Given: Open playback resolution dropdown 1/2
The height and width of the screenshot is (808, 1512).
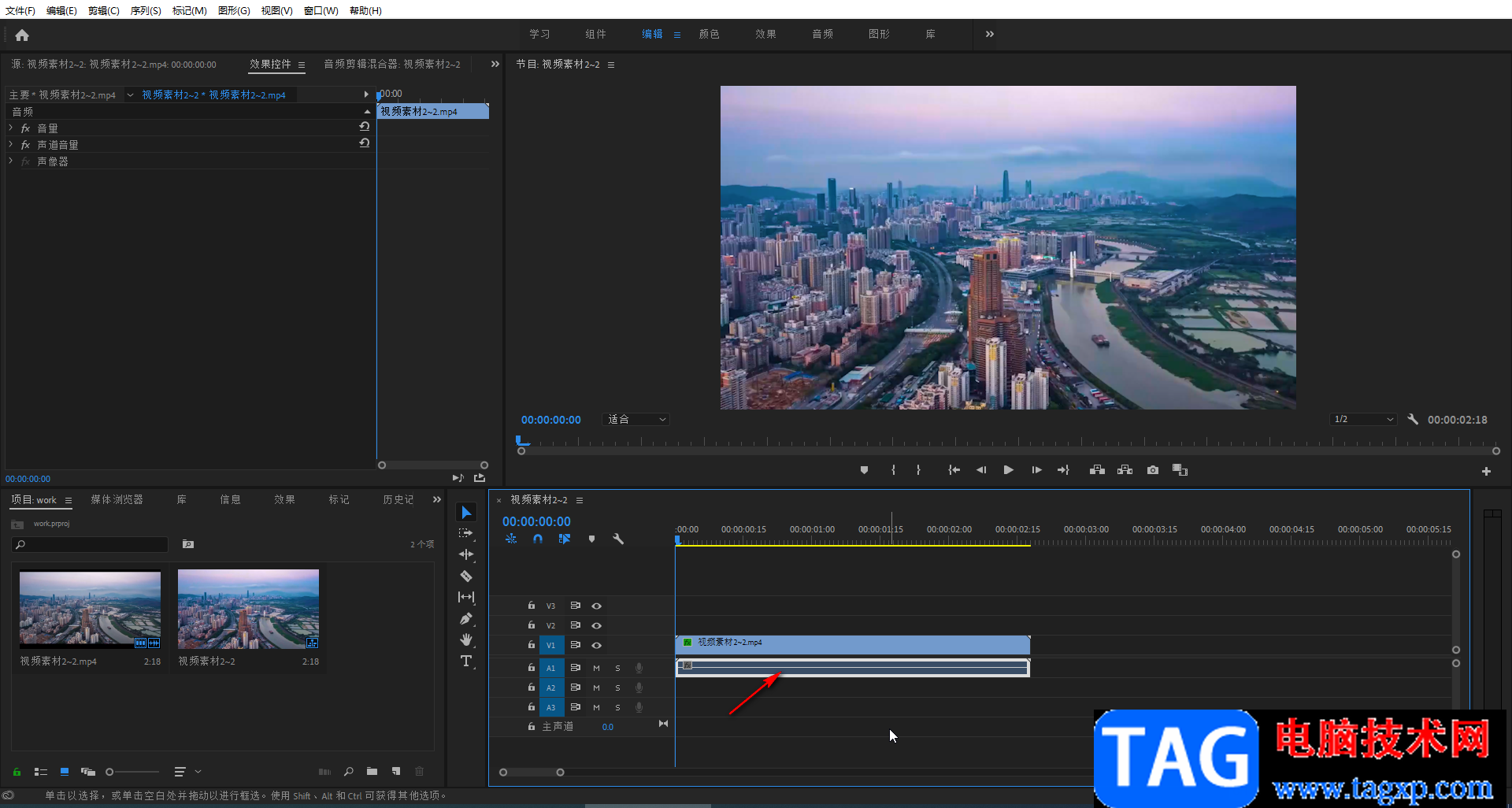Looking at the screenshot, I should pyautogui.click(x=1363, y=420).
